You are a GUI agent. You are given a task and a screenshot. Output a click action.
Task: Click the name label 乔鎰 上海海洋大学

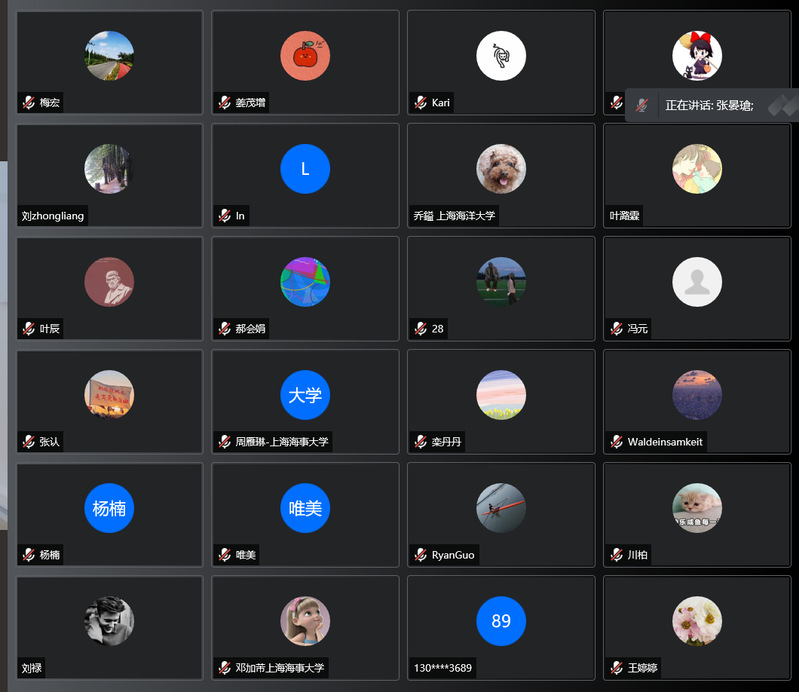[454, 216]
